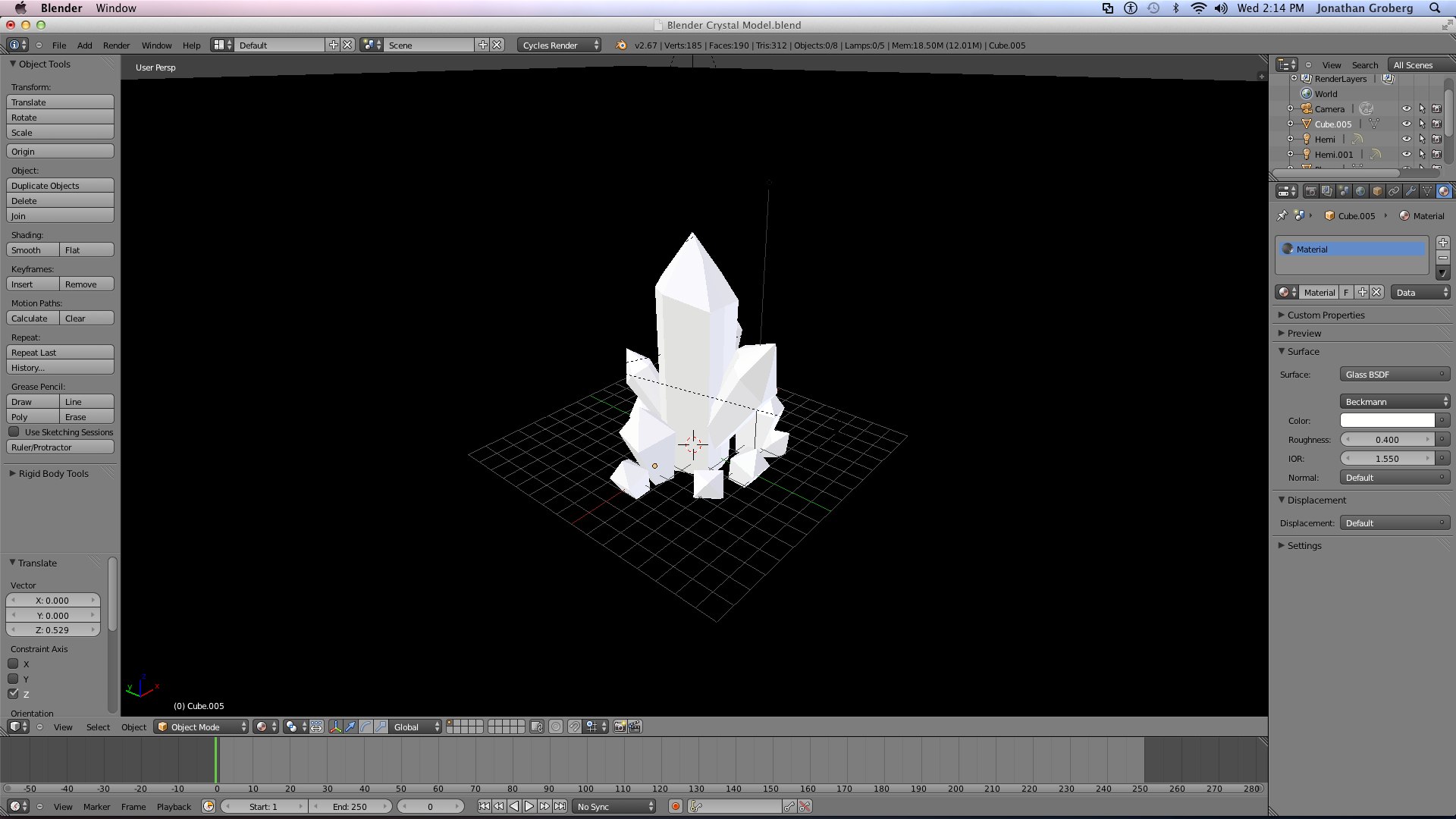Open the Add menu
Screen dimensions: 1456x819
pyautogui.click(x=84, y=45)
